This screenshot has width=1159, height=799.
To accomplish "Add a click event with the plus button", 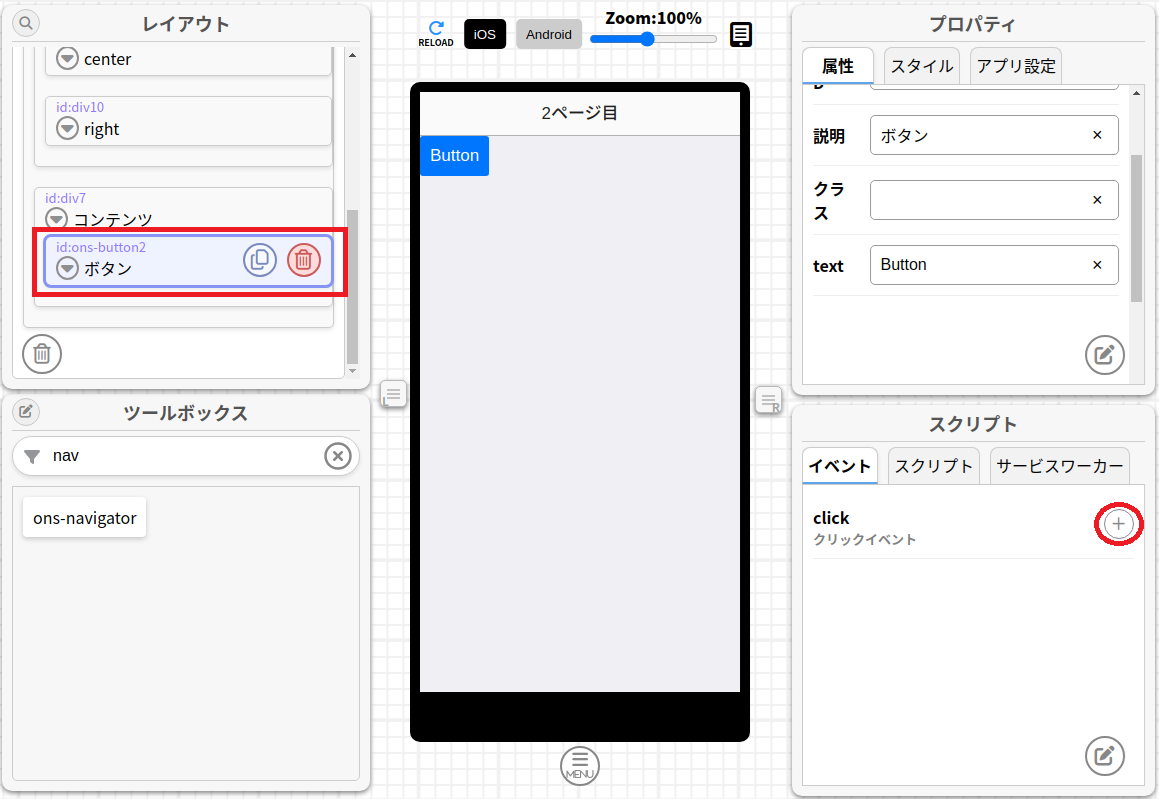I will (1118, 523).
